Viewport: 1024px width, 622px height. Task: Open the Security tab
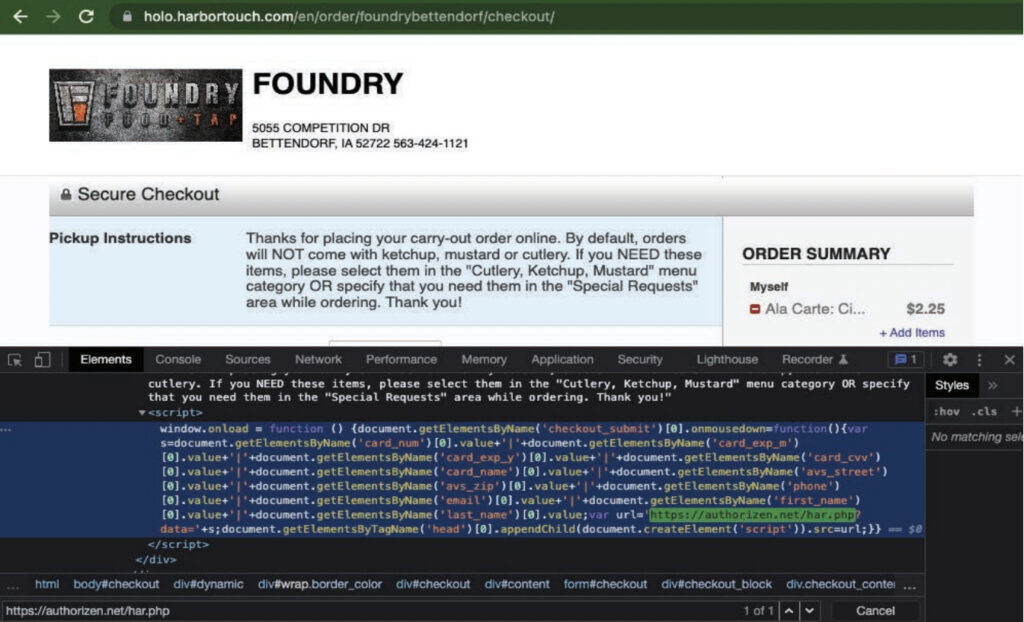(640, 359)
